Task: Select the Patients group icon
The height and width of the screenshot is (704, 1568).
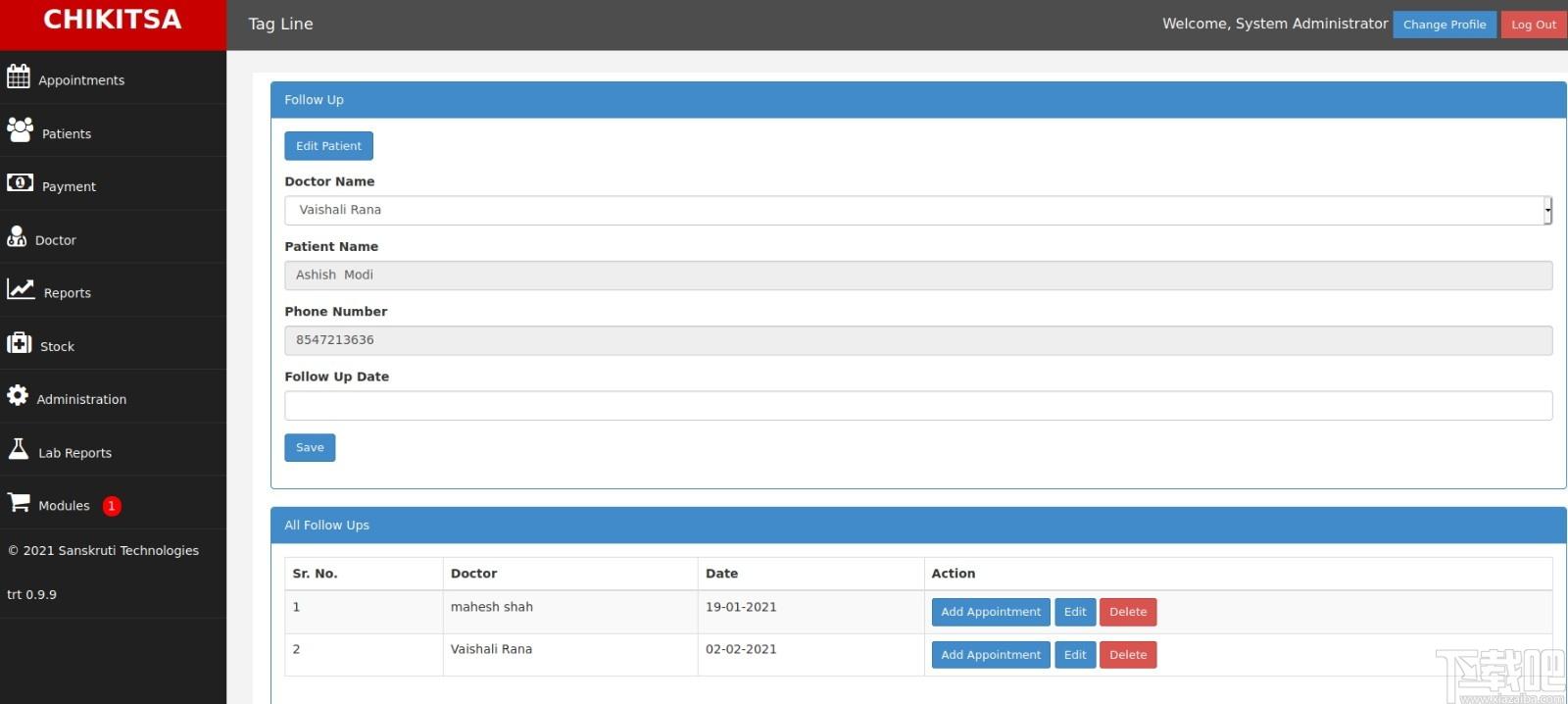Action: [20, 129]
